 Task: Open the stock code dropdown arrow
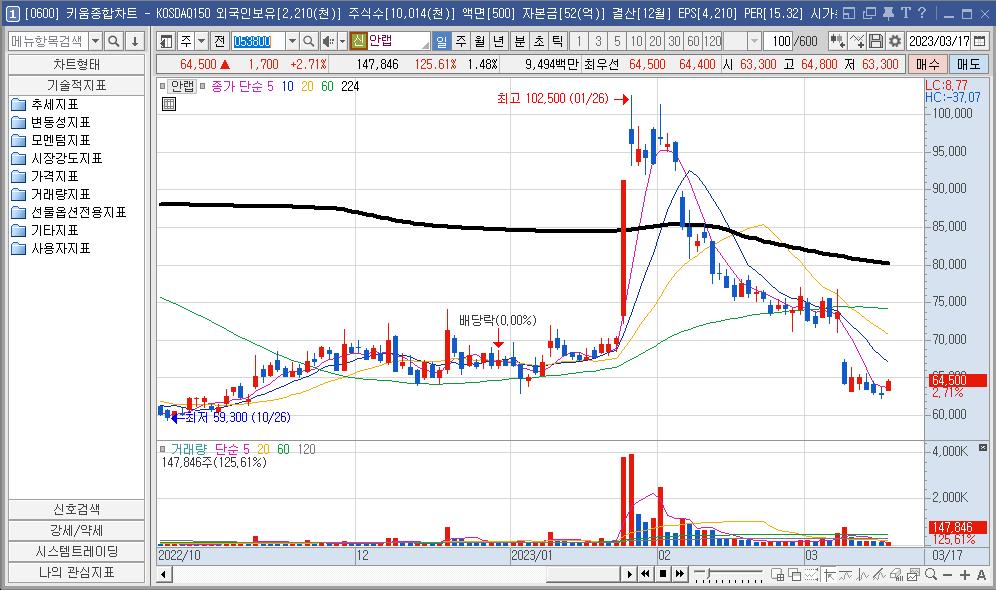(x=292, y=41)
